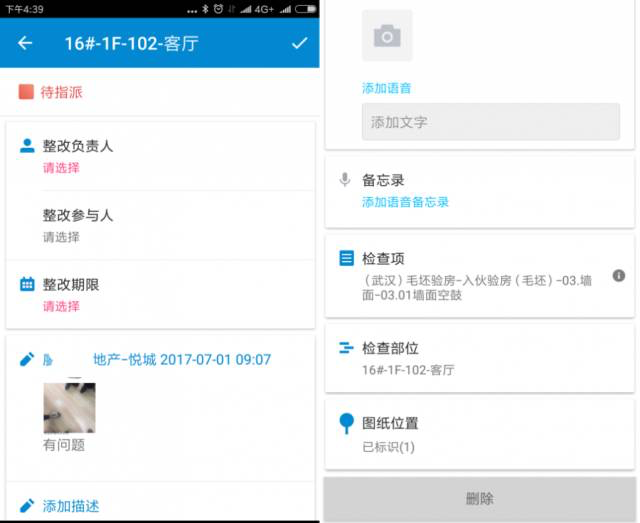Click the info icon for 检查项
640x523 pixels.
619,276
